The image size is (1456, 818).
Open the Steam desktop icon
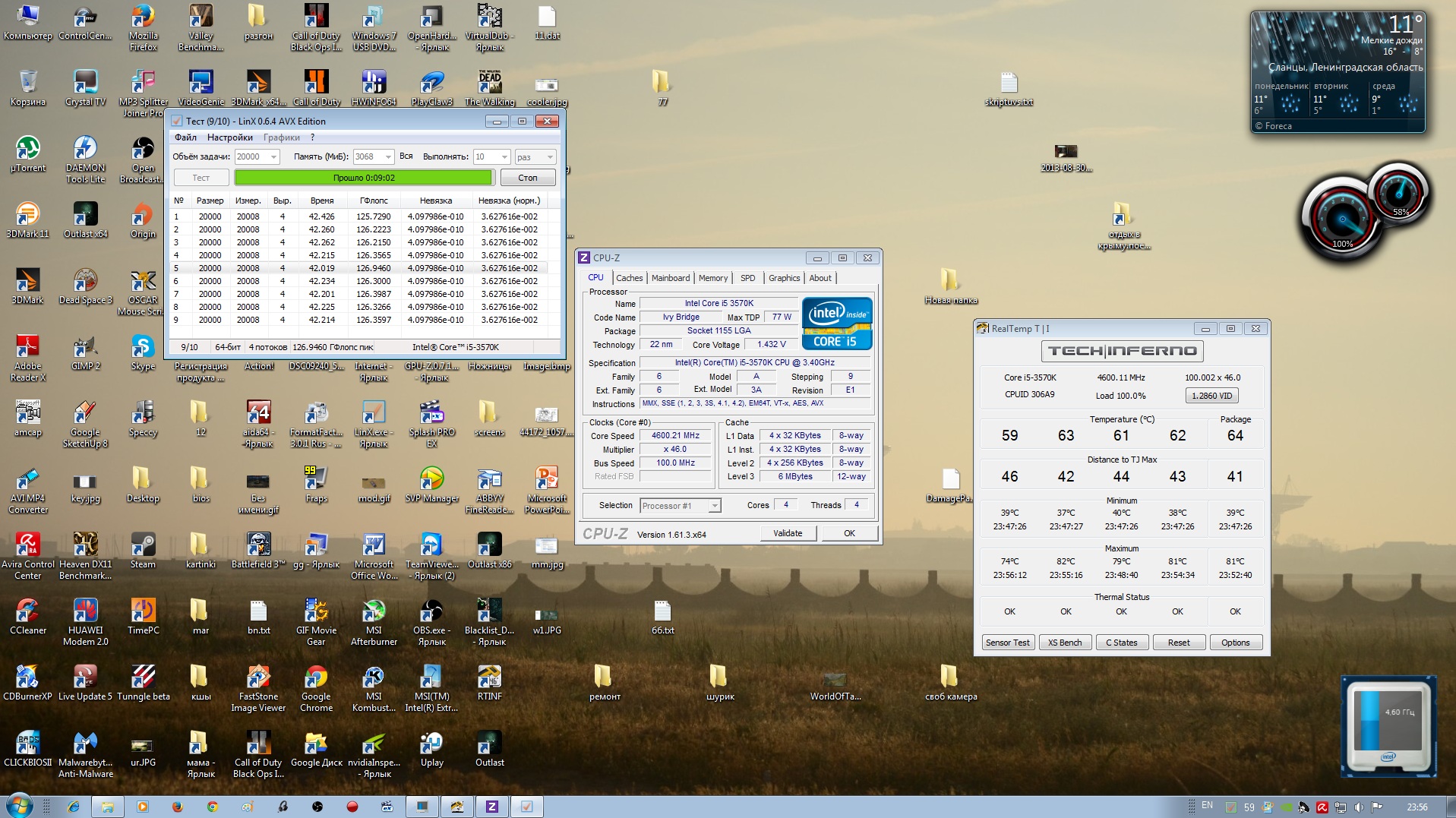coord(143,545)
